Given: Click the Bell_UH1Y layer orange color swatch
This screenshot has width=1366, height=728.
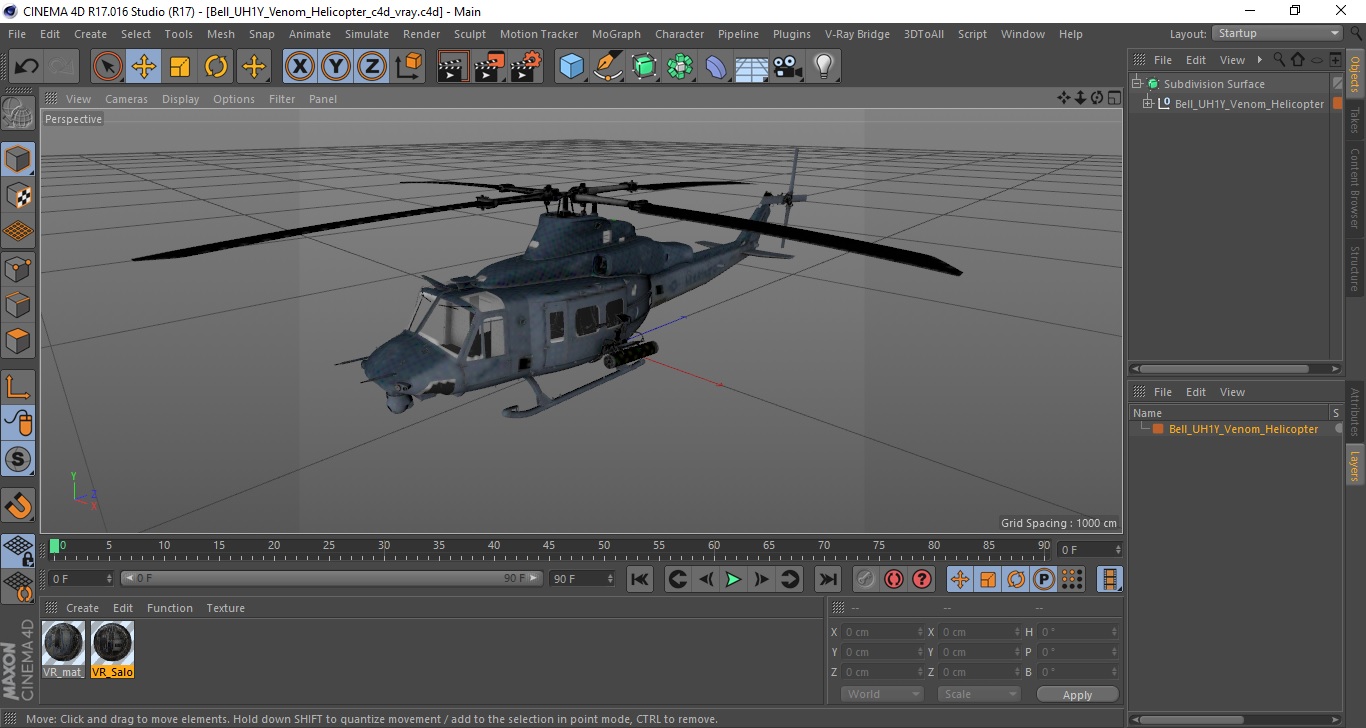Looking at the screenshot, I should pos(1158,429).
